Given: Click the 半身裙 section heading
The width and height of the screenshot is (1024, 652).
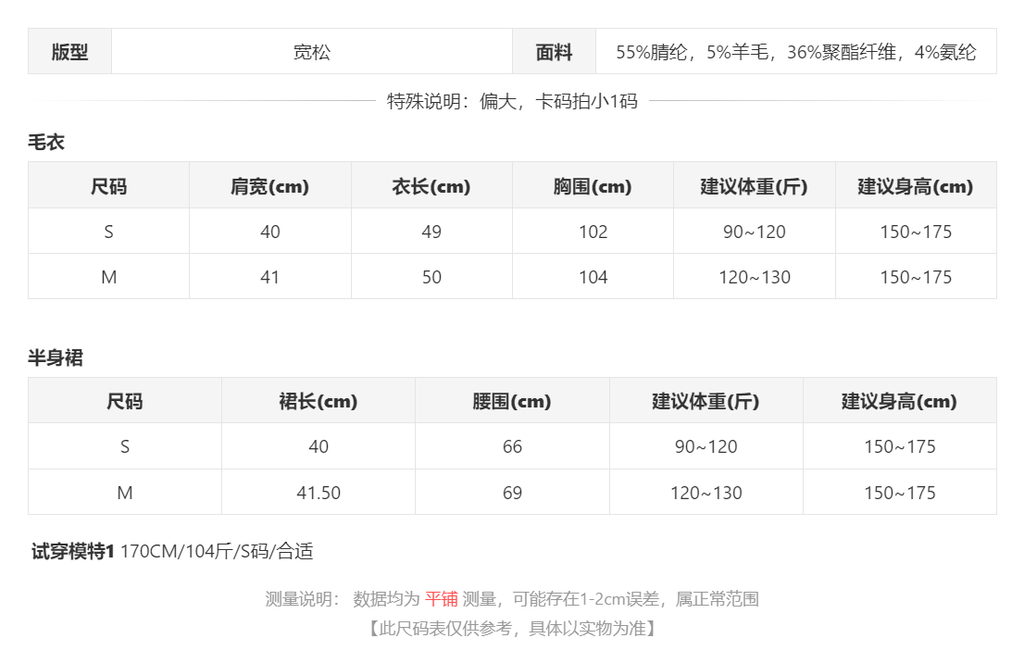Looking at the screenshot, I should [x=55, y=357].
